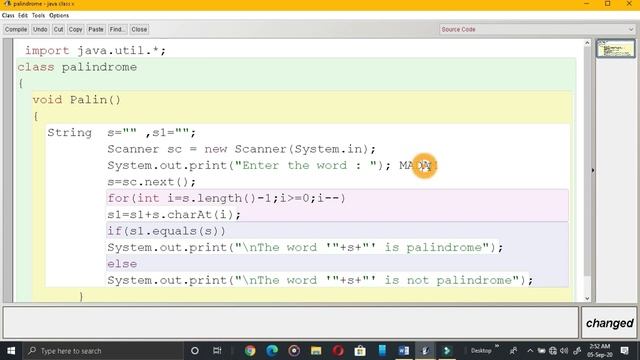Viewport: 640px width, 360px height.
Task: Launch Opera browser from the taskbar
Action: pyautogui.click(x=338, y=351)
